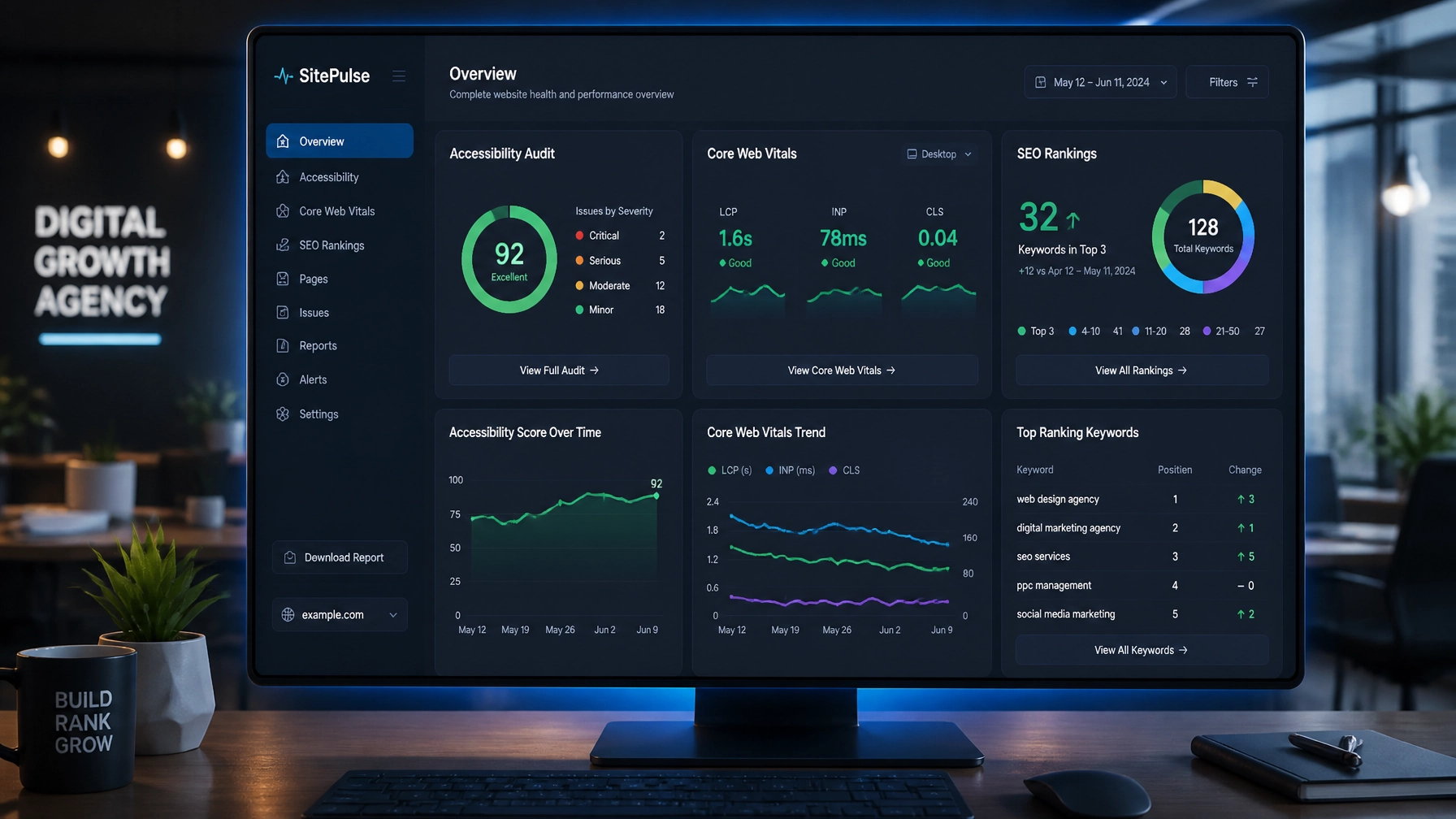This screenshot has width=1456, height=819.
Task: Click the "social media marketing" keyword
Action: (1066, 614)
